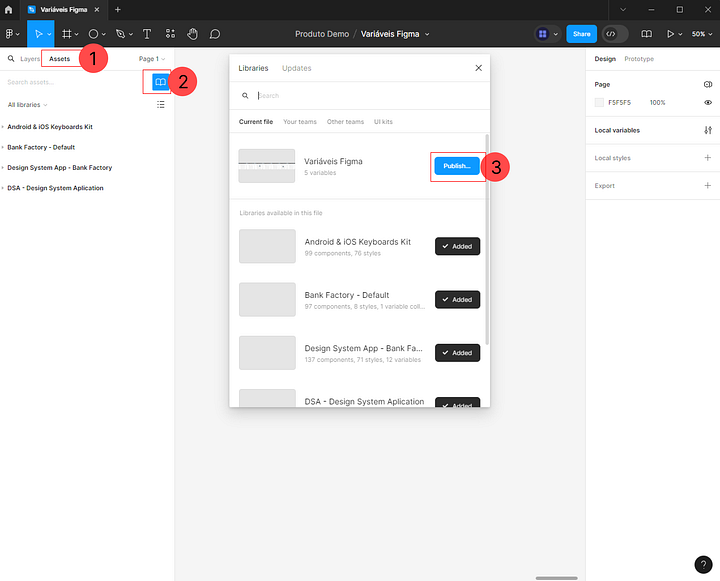720x581 pixels.
Task: Click the search icon in Libraries dialog
Action: (245, 96)
